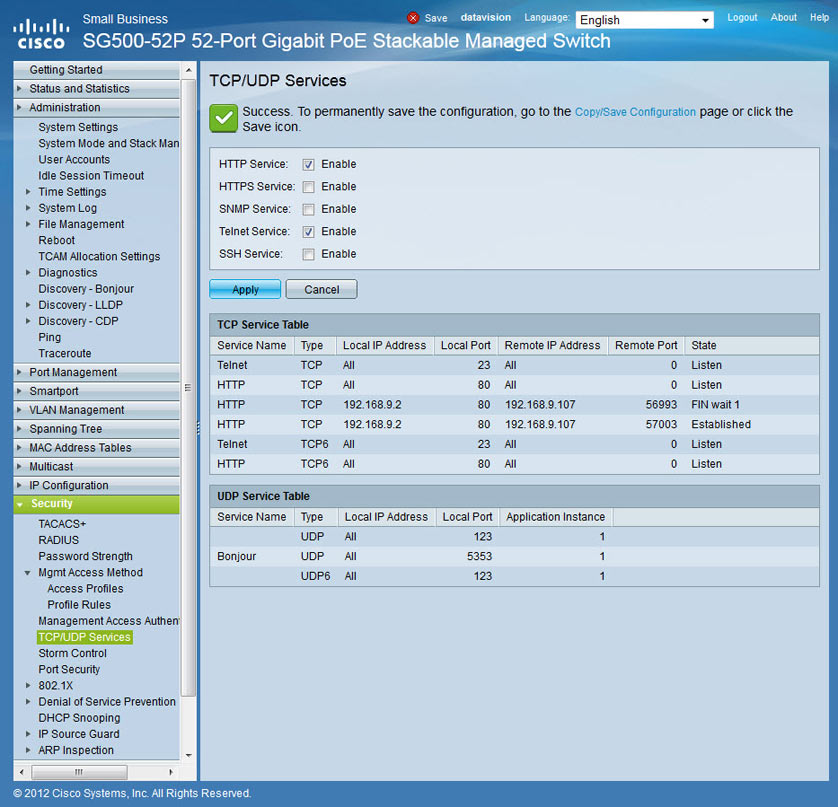Toggle HTTP Service Enable checkbox
Image resolution: width=838 pixels, height=807 pixels.
click(308, 165)
